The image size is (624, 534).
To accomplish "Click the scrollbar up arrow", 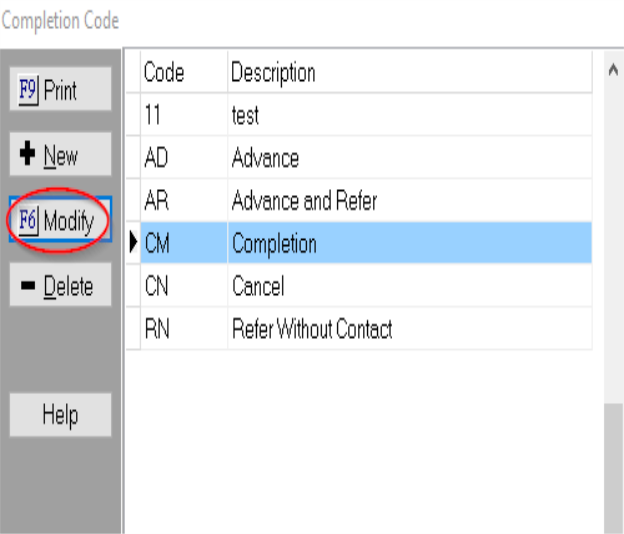I will click(612, 71).
